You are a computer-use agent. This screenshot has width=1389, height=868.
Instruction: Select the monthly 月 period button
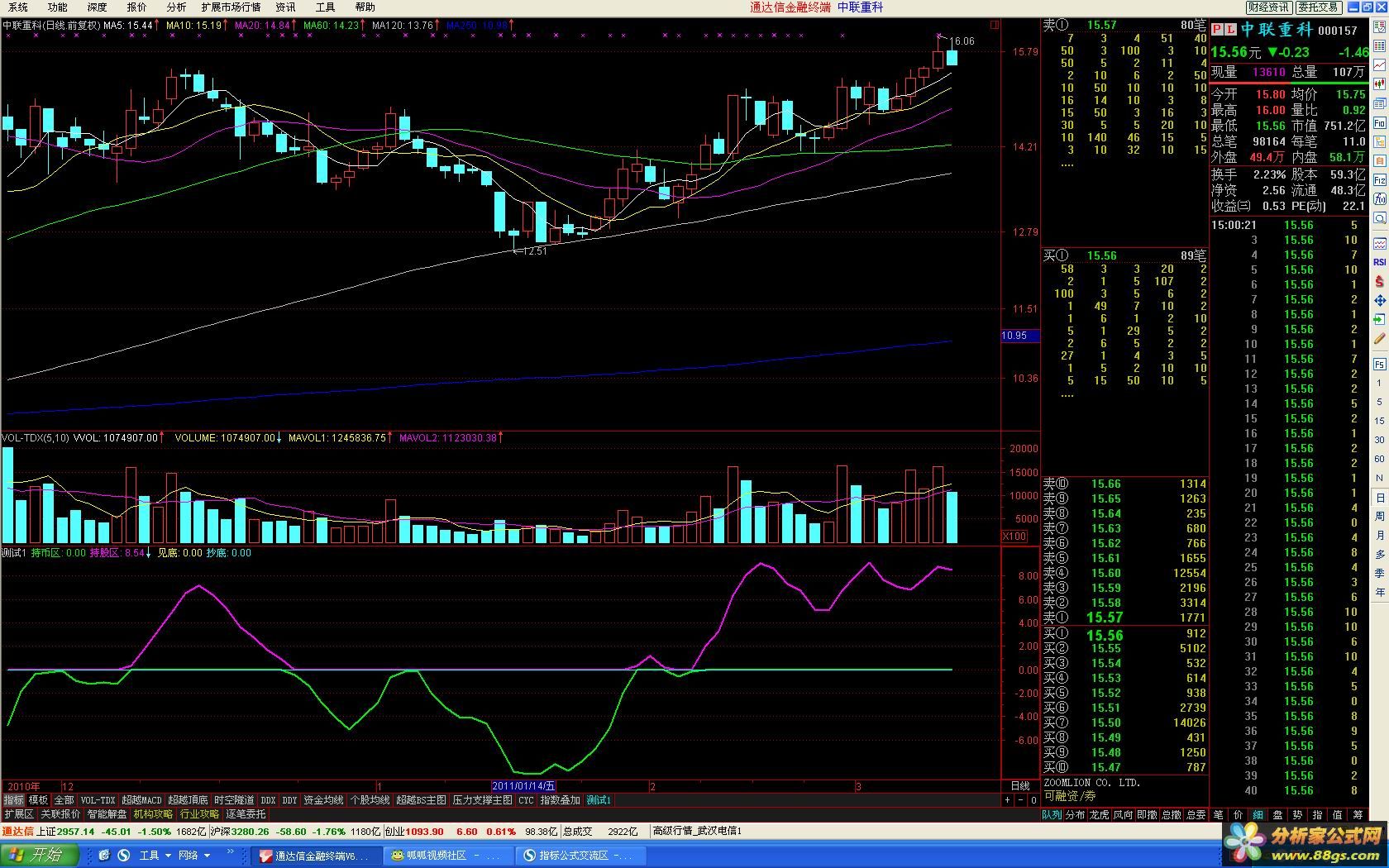pos(1379,536)
